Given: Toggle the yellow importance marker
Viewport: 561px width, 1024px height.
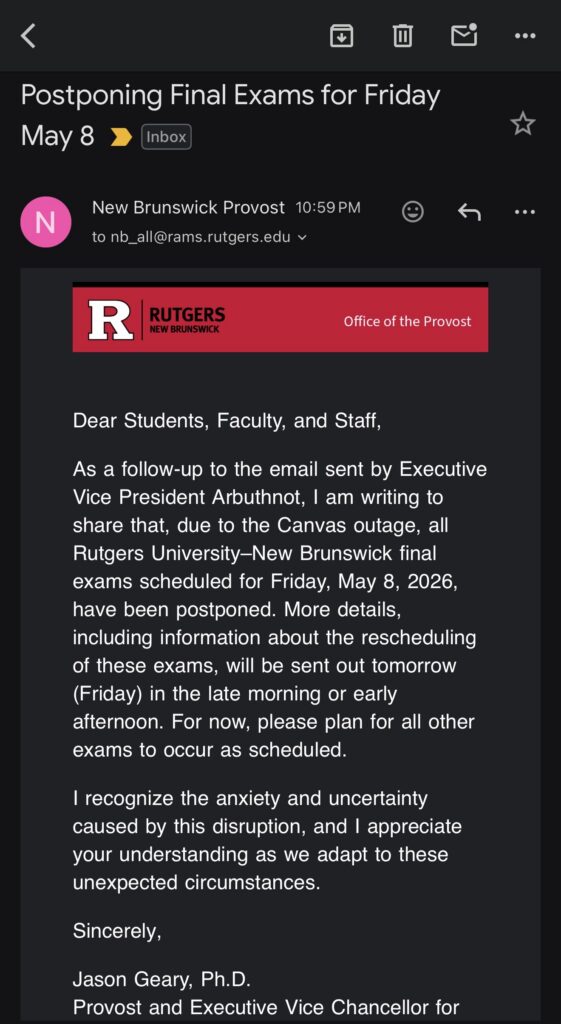Looking at the screenshot, I should coord(121,137).
